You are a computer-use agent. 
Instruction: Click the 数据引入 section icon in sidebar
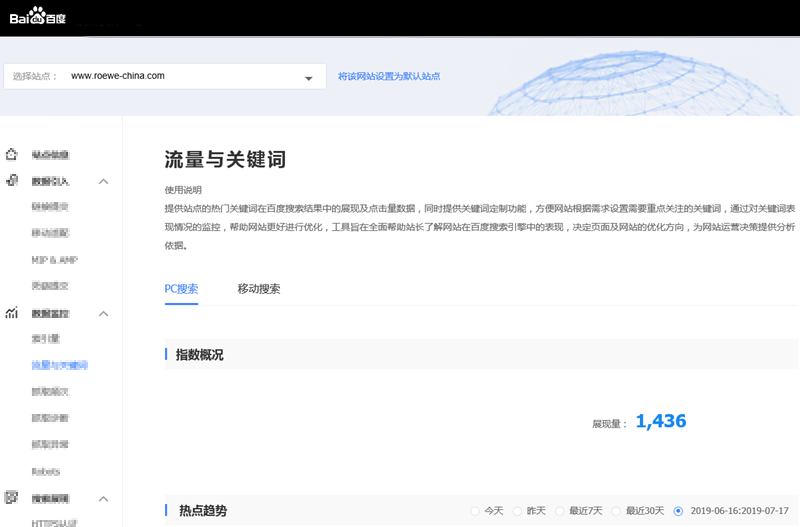pos(12,181)
